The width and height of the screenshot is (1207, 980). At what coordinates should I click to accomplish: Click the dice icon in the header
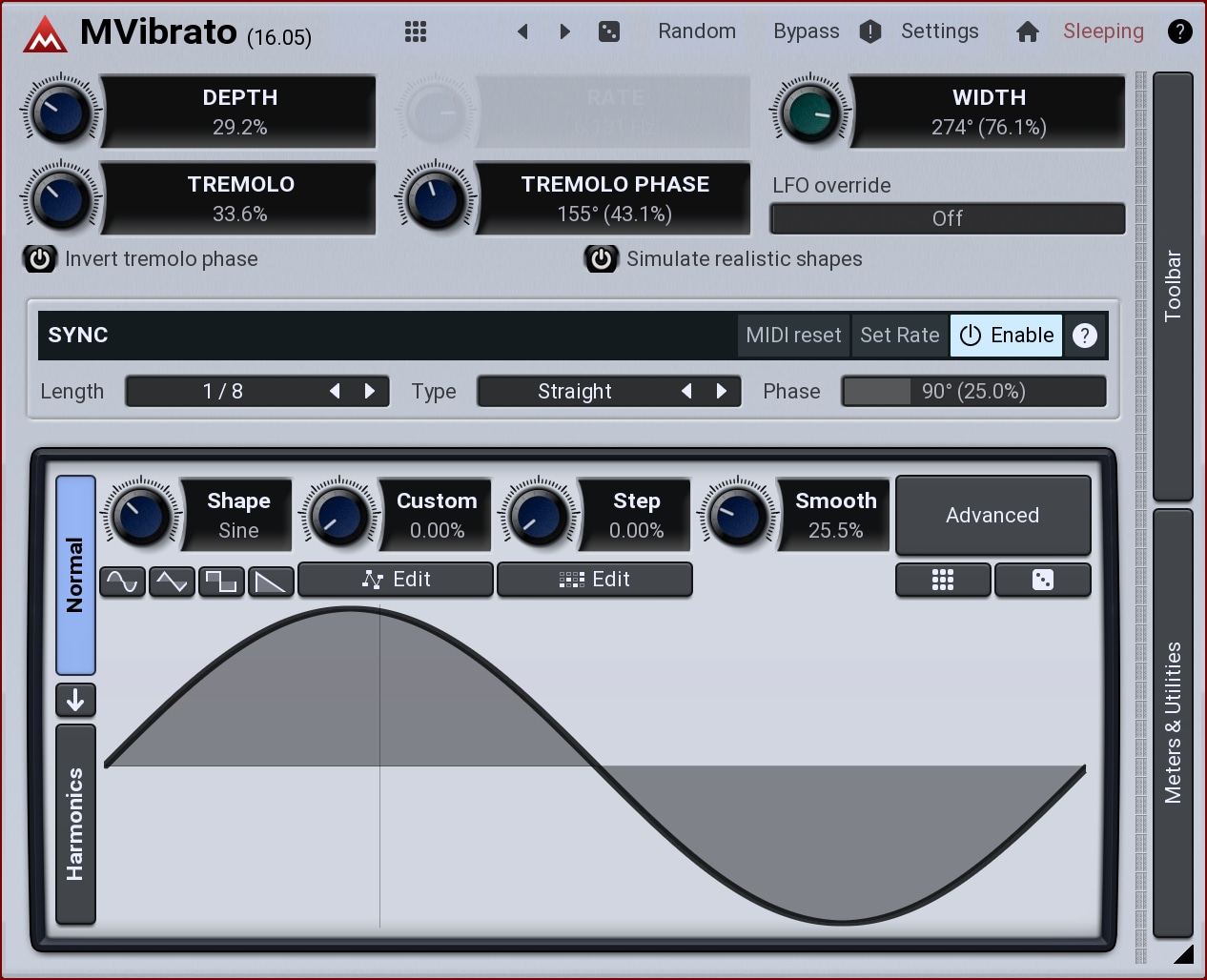coord(608,31)
